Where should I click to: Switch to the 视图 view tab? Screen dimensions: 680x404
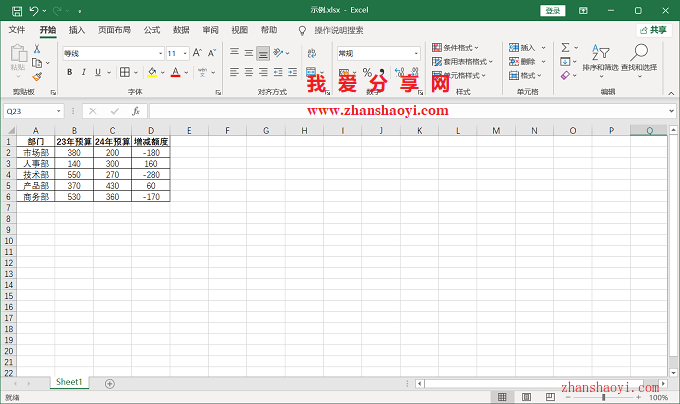point(239,30)
